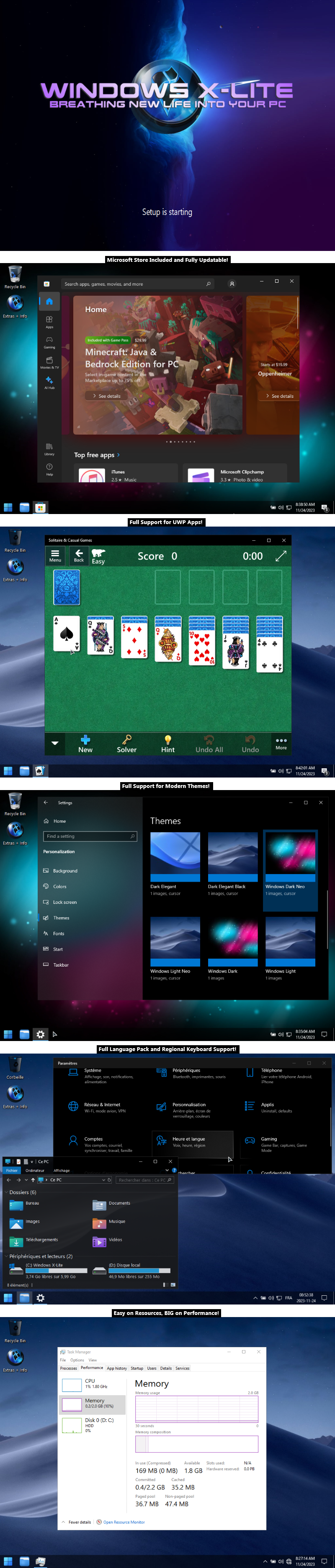This screenshot has height=1568, width=335.
Task: Open AI Hub in Microsoft Store sidebar
Action: coord(49,382)
